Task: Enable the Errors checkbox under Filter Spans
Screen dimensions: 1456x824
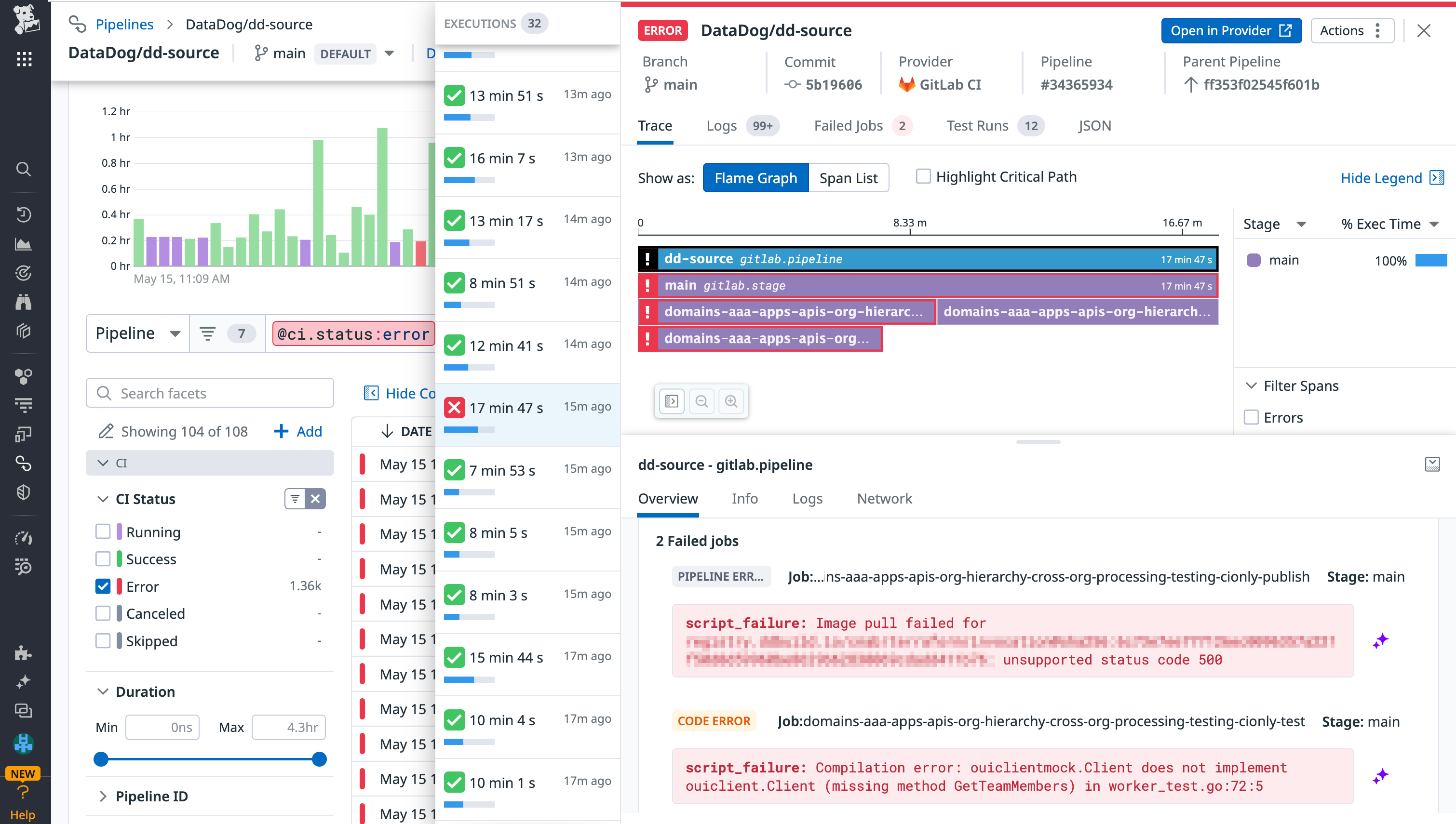Action: pyautogui.click(x=1252, y=417)
